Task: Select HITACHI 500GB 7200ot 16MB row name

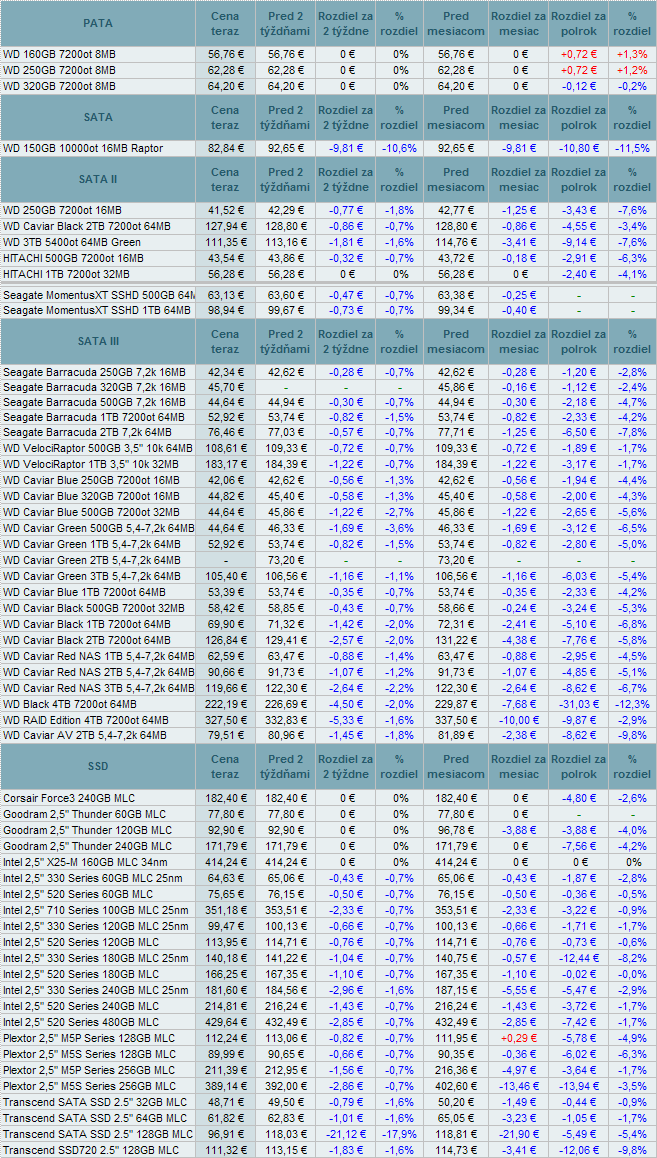Action: click(x=74, y=258)
